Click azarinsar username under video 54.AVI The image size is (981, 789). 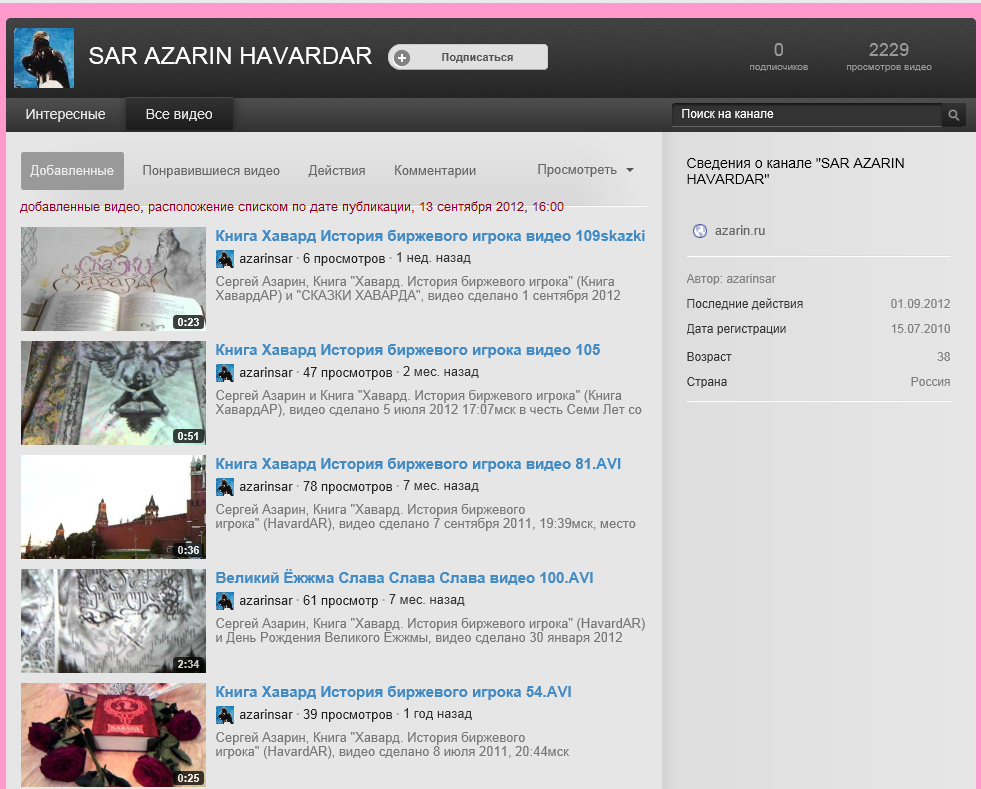(x=266, y=714)
